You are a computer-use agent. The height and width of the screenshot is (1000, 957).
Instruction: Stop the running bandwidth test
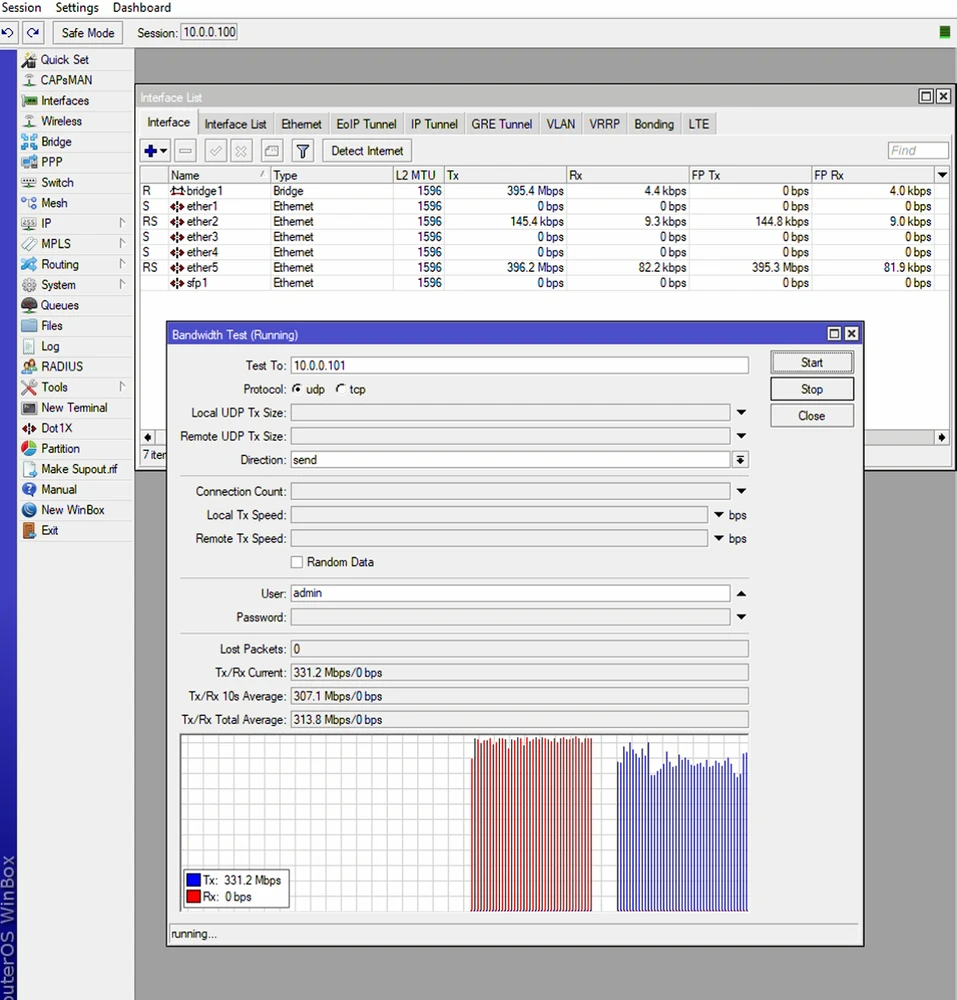811,389
